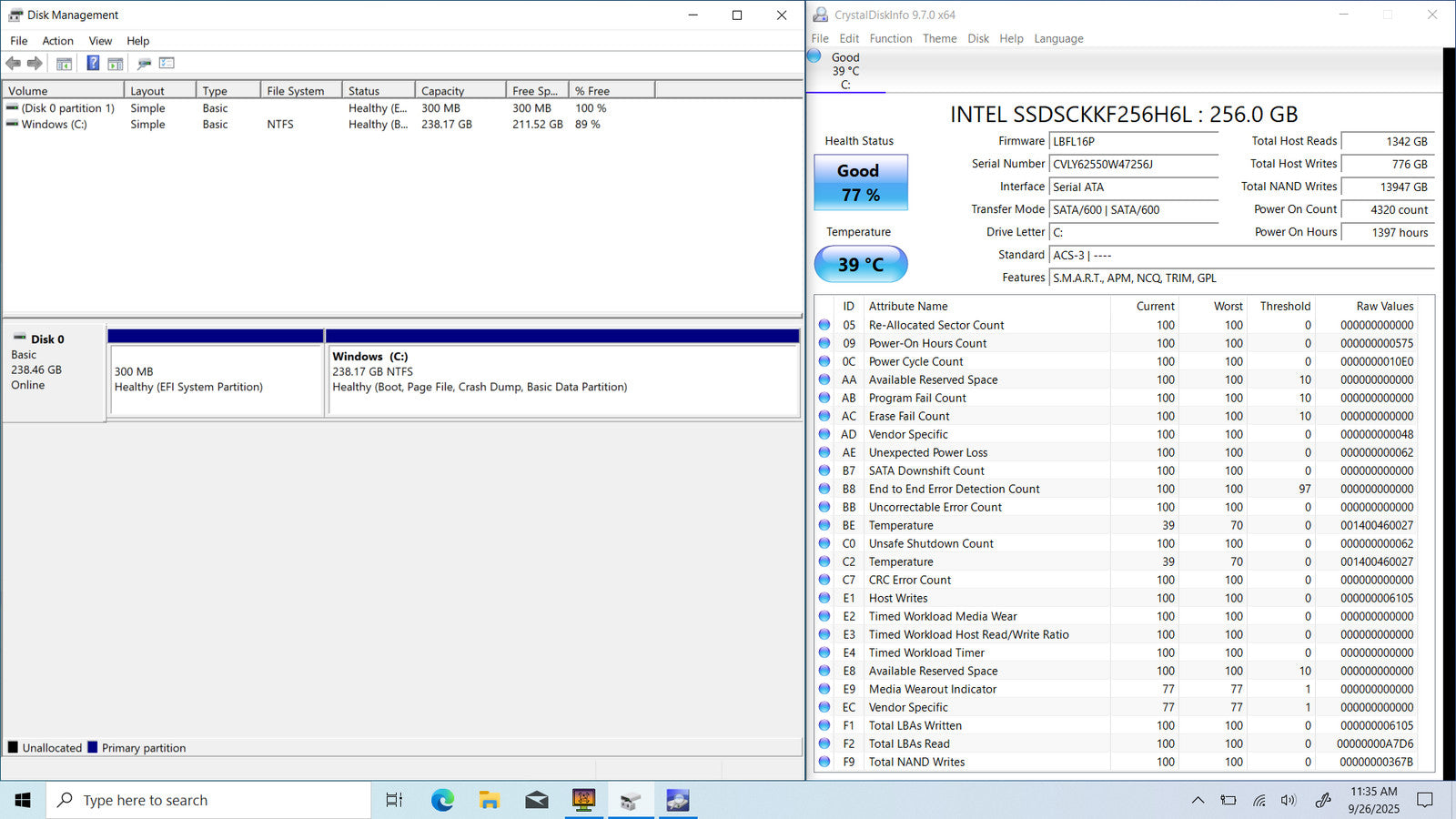The height and width of the screenshot is (819, 1456).
Task: Click the Forward arrow in Disk Management toolbar
Action: click(35, 64)
